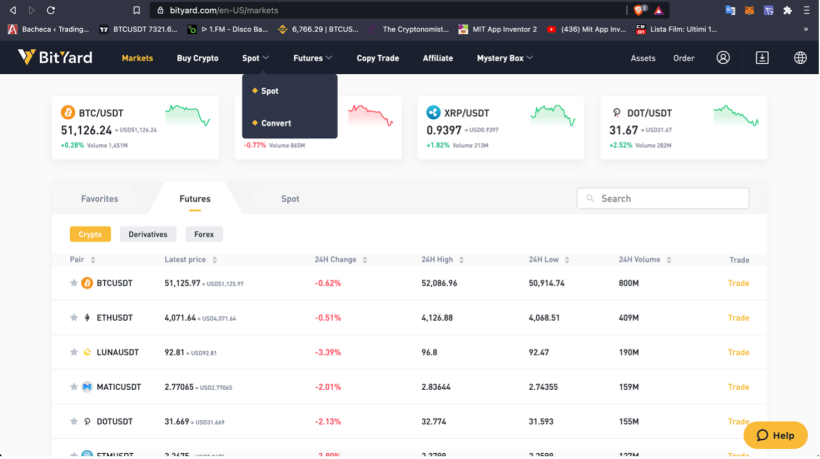820x459 pixels.
Task: Open the user account profile icon
Action: (x=723, y=58)
